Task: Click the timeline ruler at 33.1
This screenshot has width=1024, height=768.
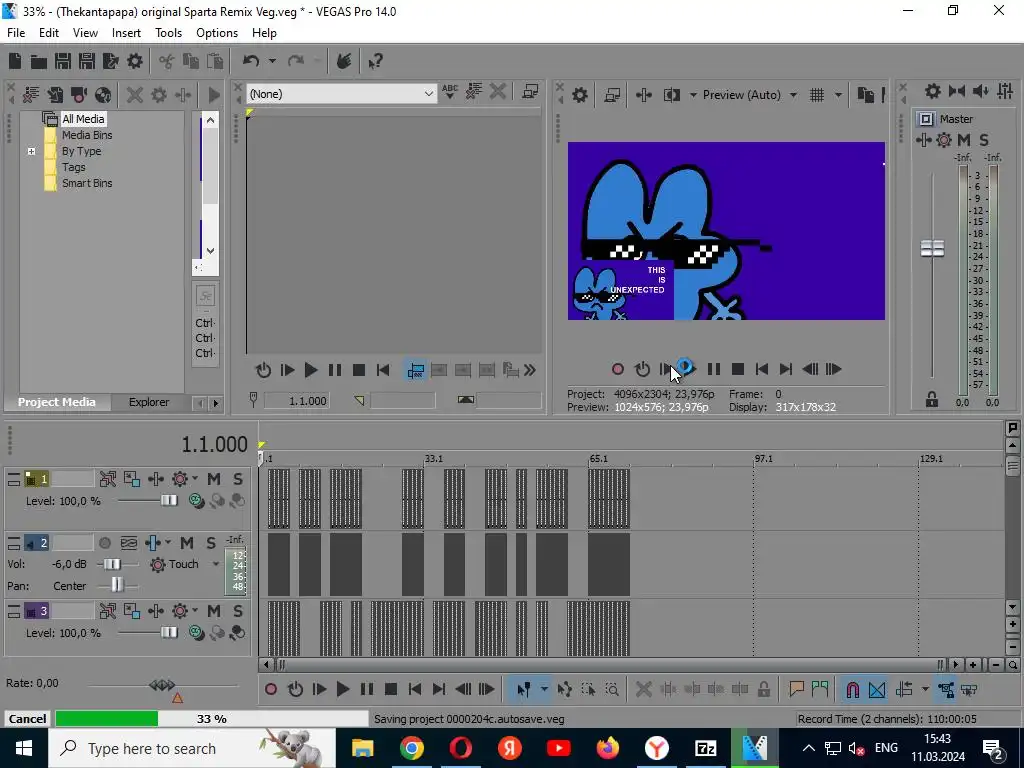Action: click(x=434, y=458)
